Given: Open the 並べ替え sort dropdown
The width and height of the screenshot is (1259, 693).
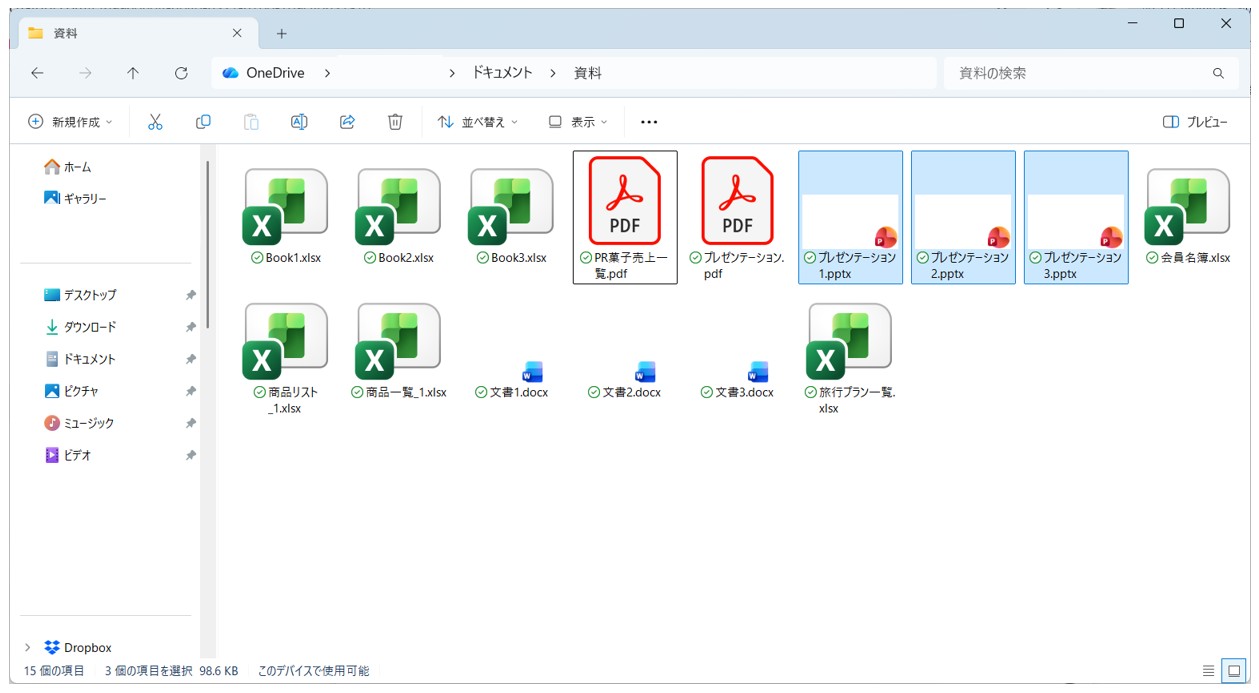Looking at the screenshot, I should point(478,122).
